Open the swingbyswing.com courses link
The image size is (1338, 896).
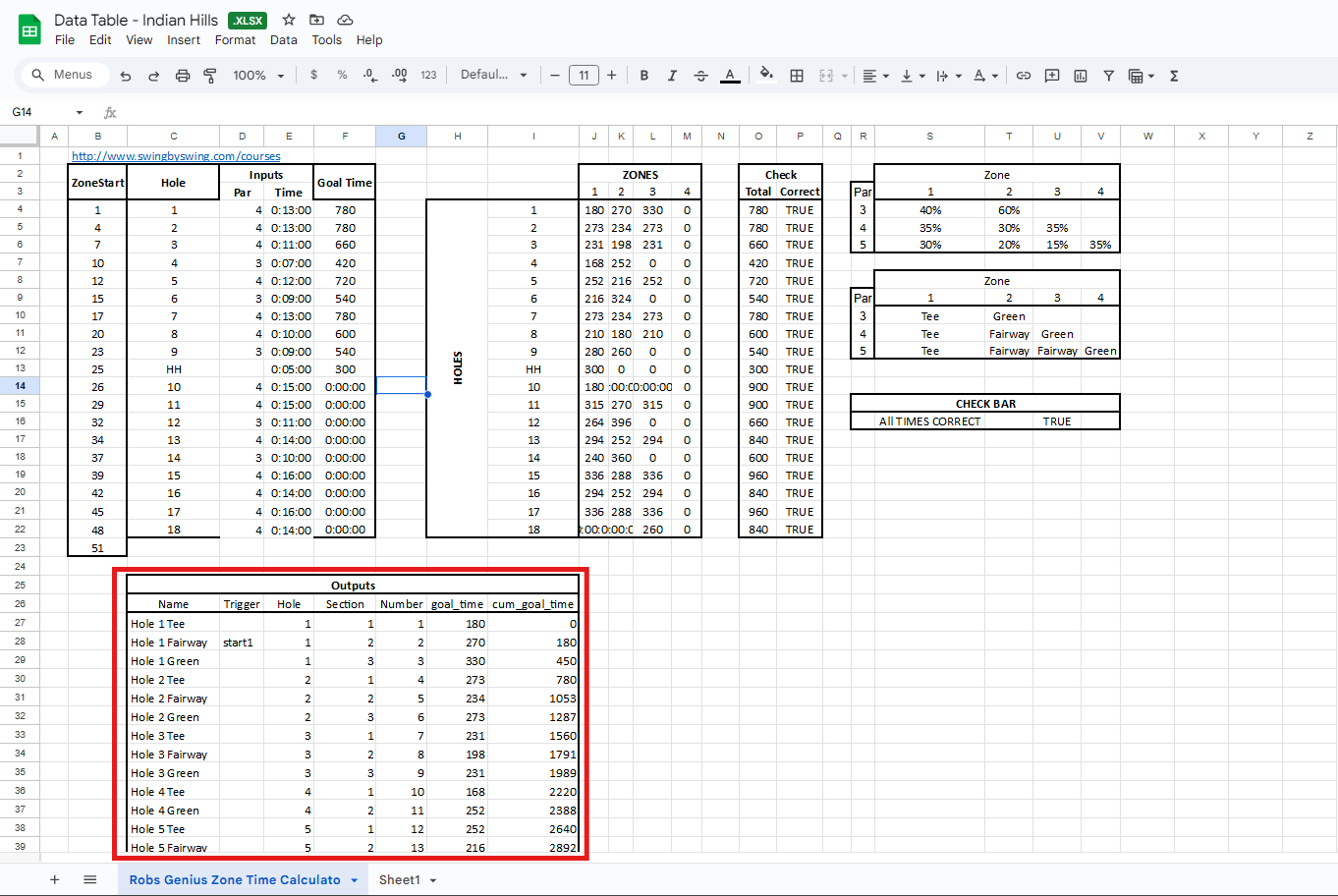[x=176, y=156]
